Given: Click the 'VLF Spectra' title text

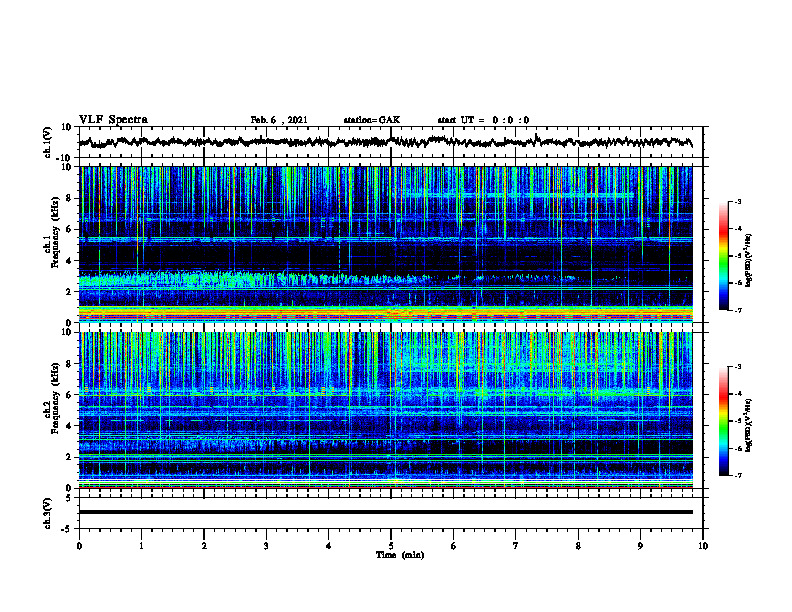Looking at the screenshot, I should tap(113, 120).
